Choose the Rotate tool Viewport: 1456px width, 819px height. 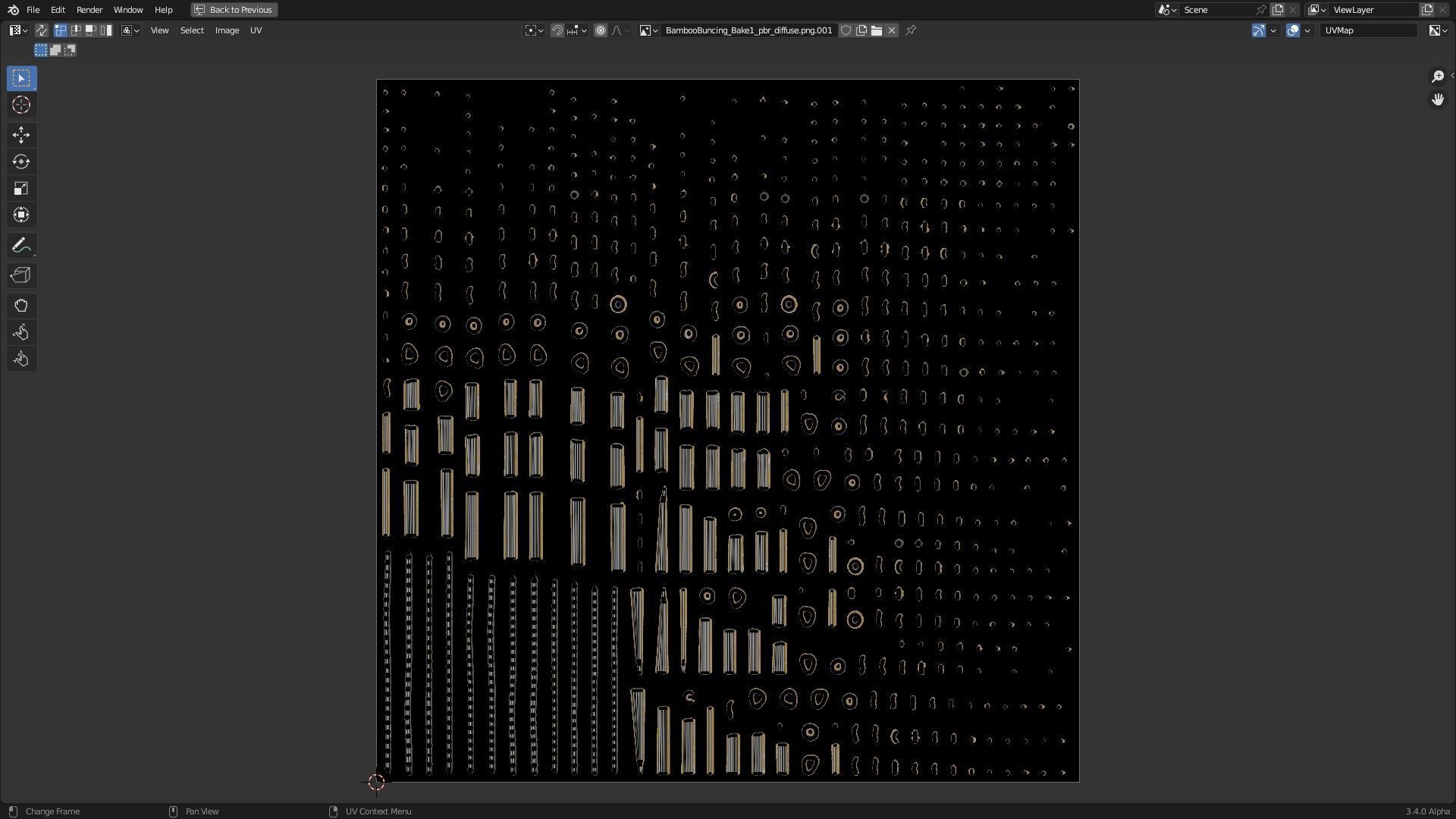pos(21,162)
